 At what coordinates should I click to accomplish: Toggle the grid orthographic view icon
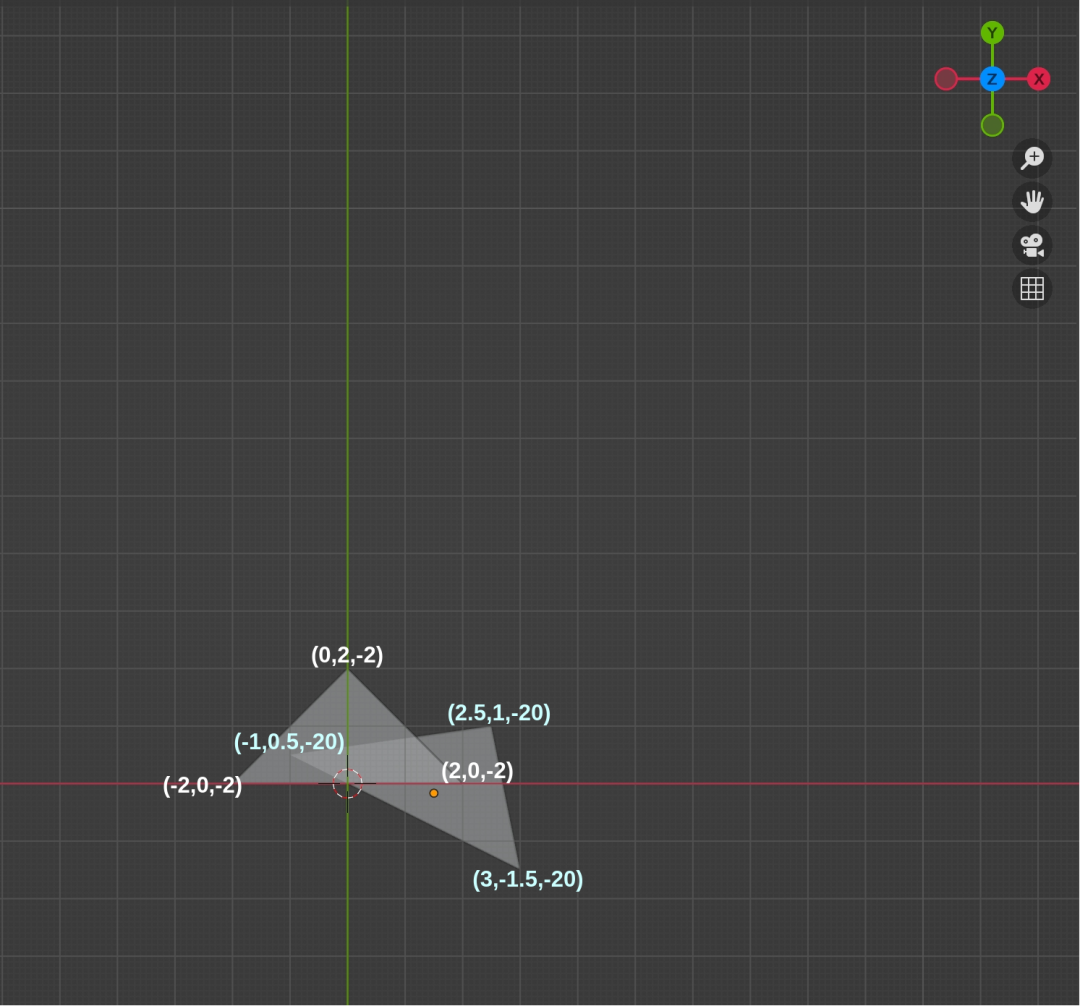[x=1032, y=290]
